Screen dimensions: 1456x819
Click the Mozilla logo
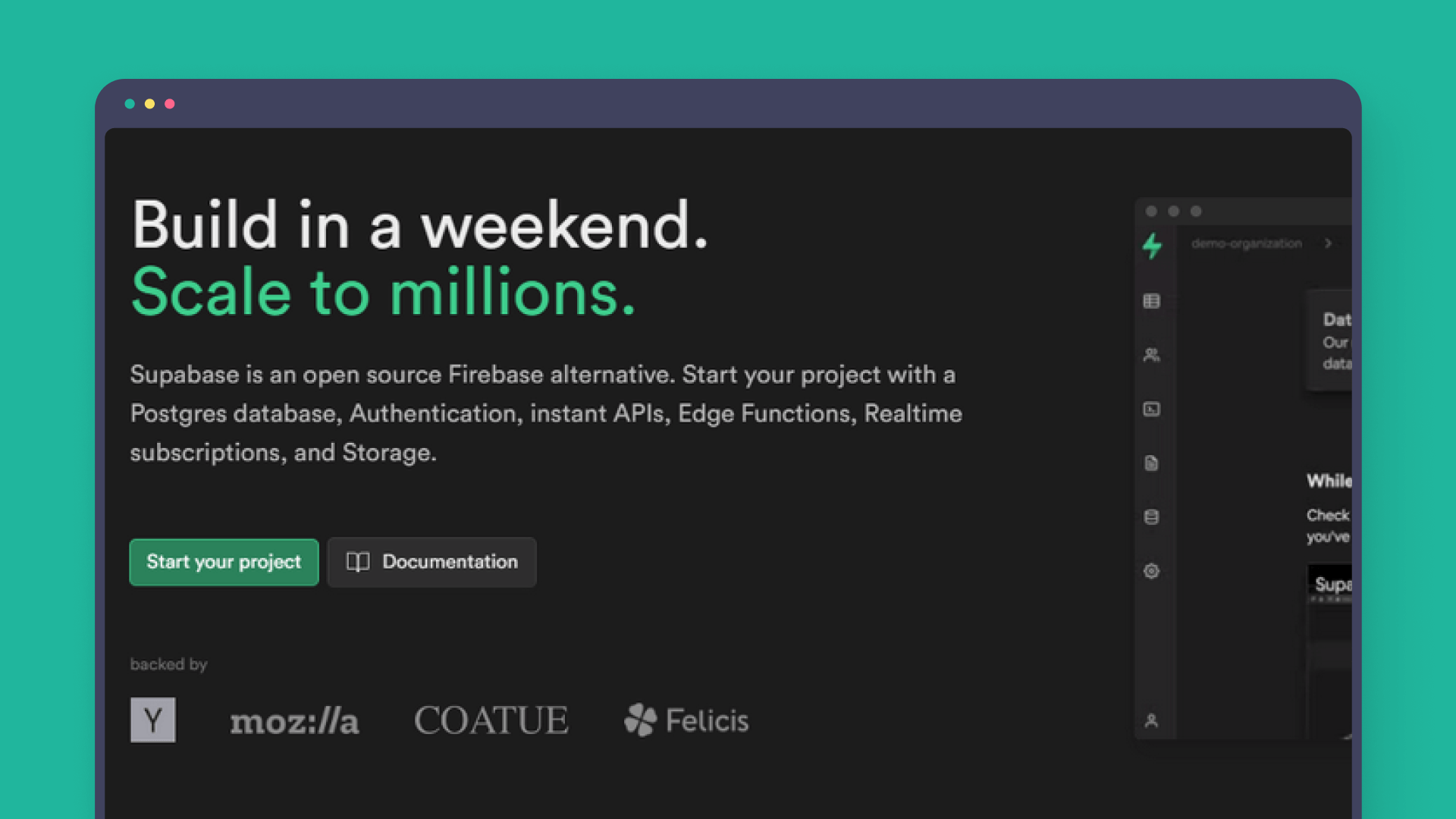294,720
